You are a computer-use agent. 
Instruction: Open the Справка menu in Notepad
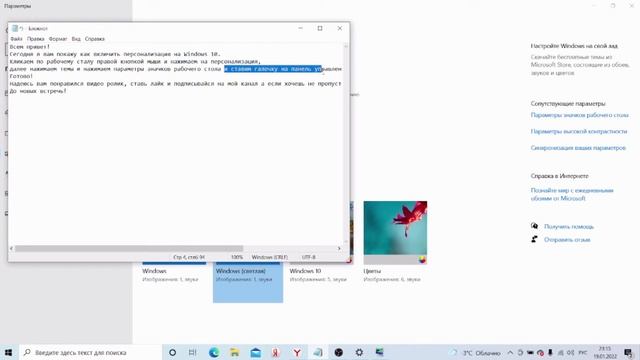point(95,39)
